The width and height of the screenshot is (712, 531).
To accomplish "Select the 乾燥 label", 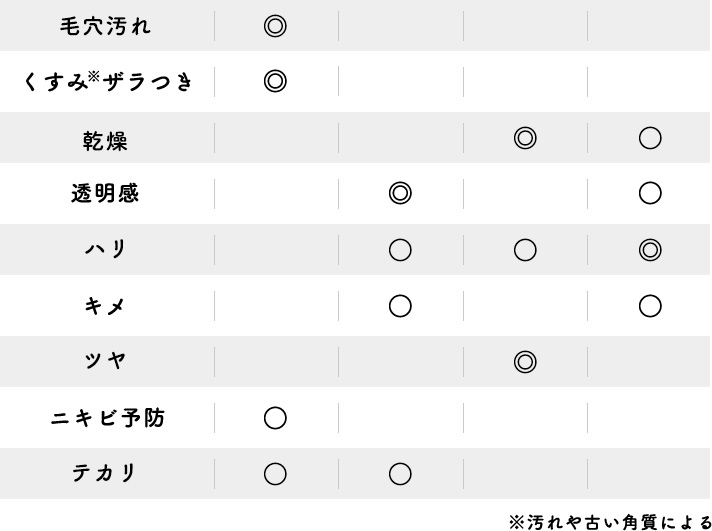I will coord(105,140).
